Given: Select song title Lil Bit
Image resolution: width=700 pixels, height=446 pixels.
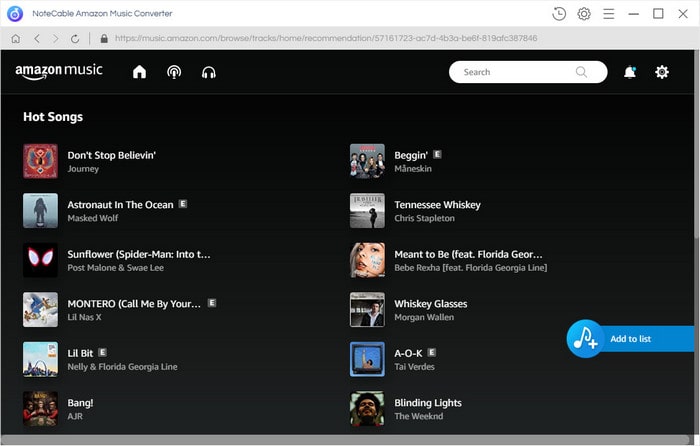Looking at the screenshot, I should click(x=80, y=353).
